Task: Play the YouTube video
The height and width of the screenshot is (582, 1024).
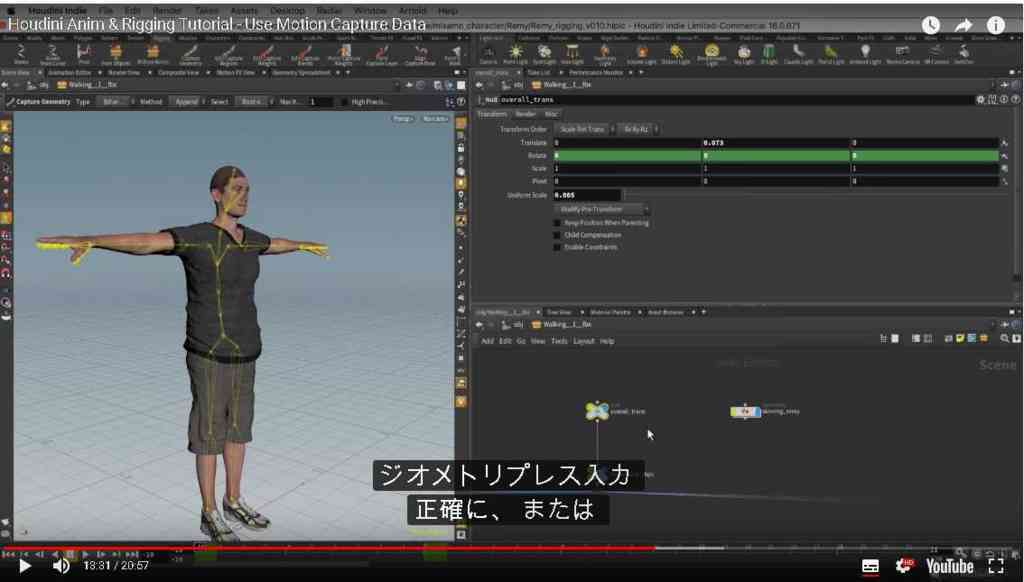Action: (25, 566)
